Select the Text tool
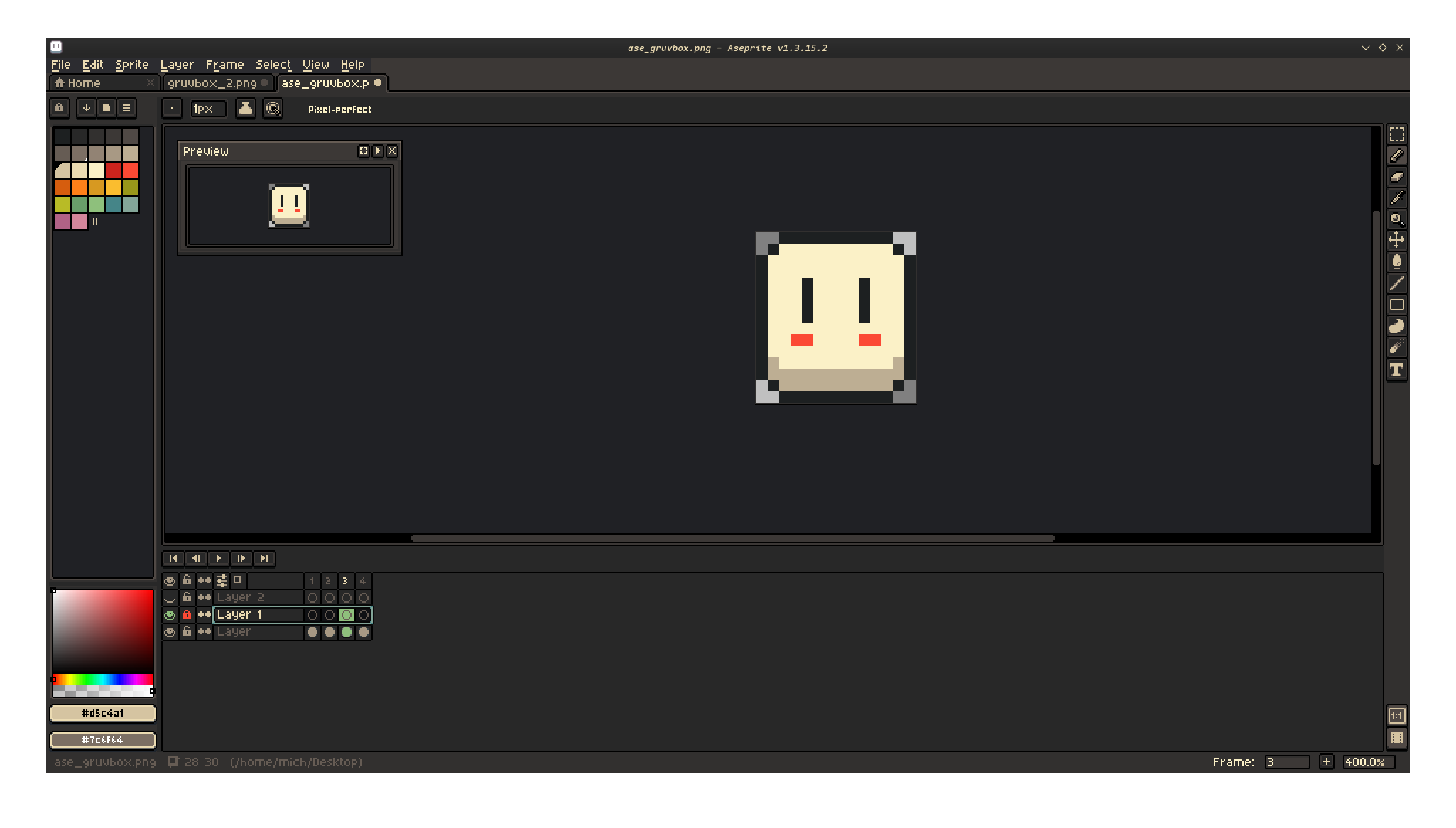The image size is (1456, 828). [x=1396, y=369]
